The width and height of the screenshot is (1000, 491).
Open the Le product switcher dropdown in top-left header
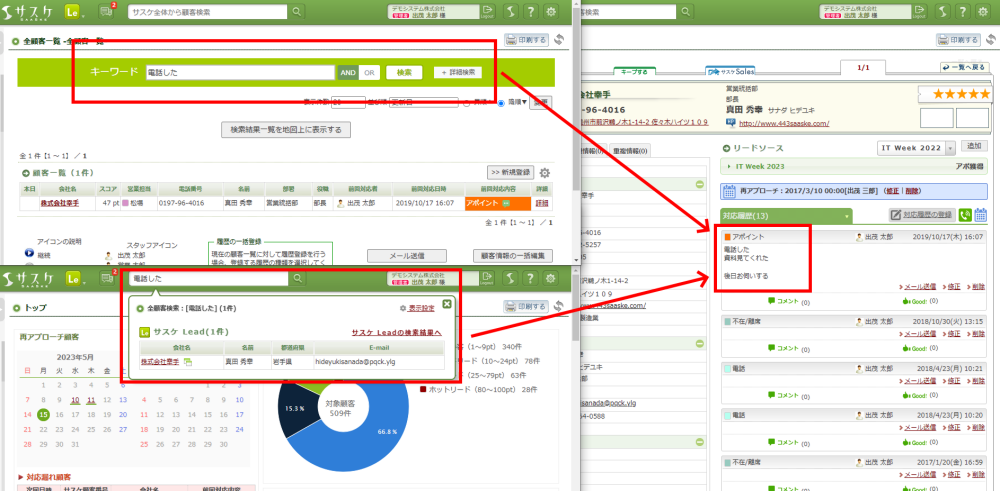[x=80, y=11]
